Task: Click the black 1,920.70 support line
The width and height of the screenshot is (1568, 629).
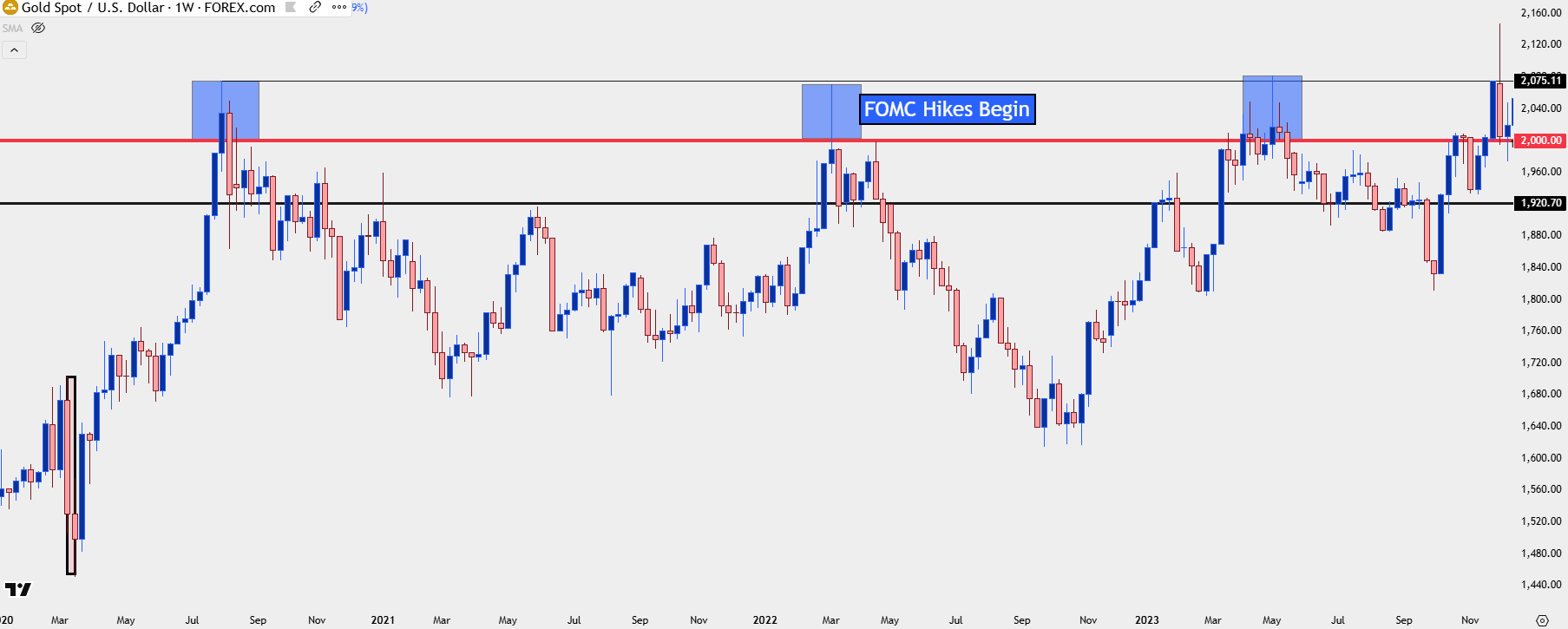Action: coord(607,204)
